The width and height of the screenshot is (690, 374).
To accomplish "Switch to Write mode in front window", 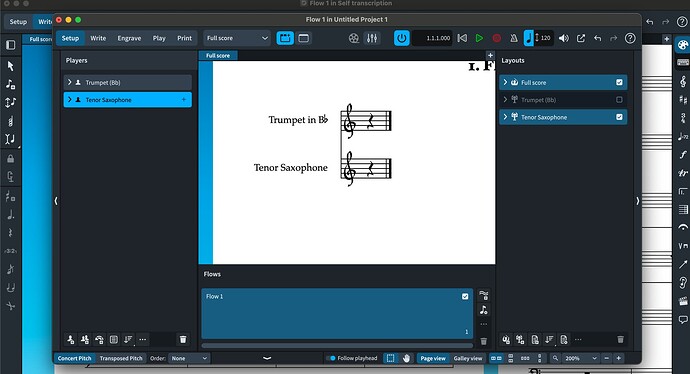I will [98, 38].
